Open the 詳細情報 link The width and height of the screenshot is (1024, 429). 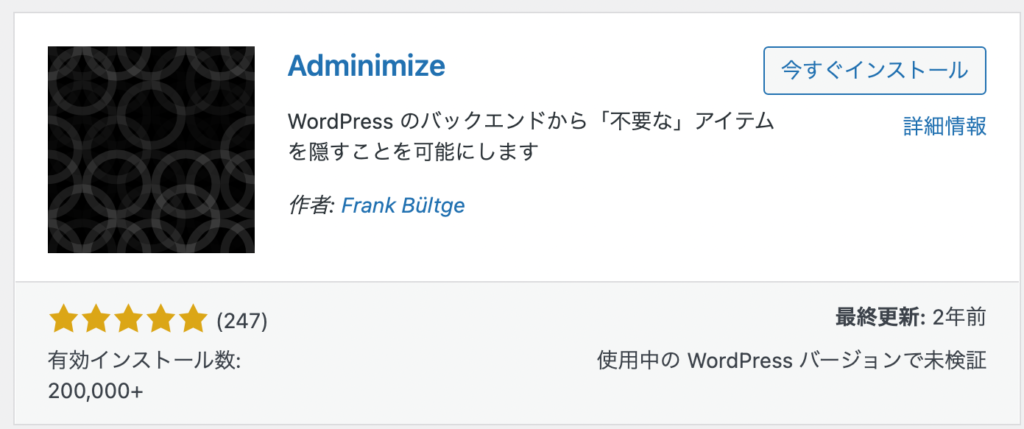tap(944, 126)
